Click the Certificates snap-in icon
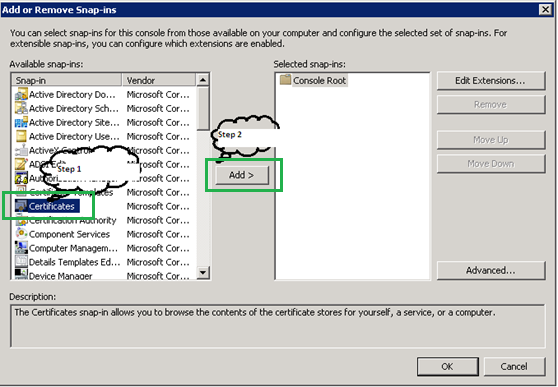The image size is (558, 387). (21, 206)
